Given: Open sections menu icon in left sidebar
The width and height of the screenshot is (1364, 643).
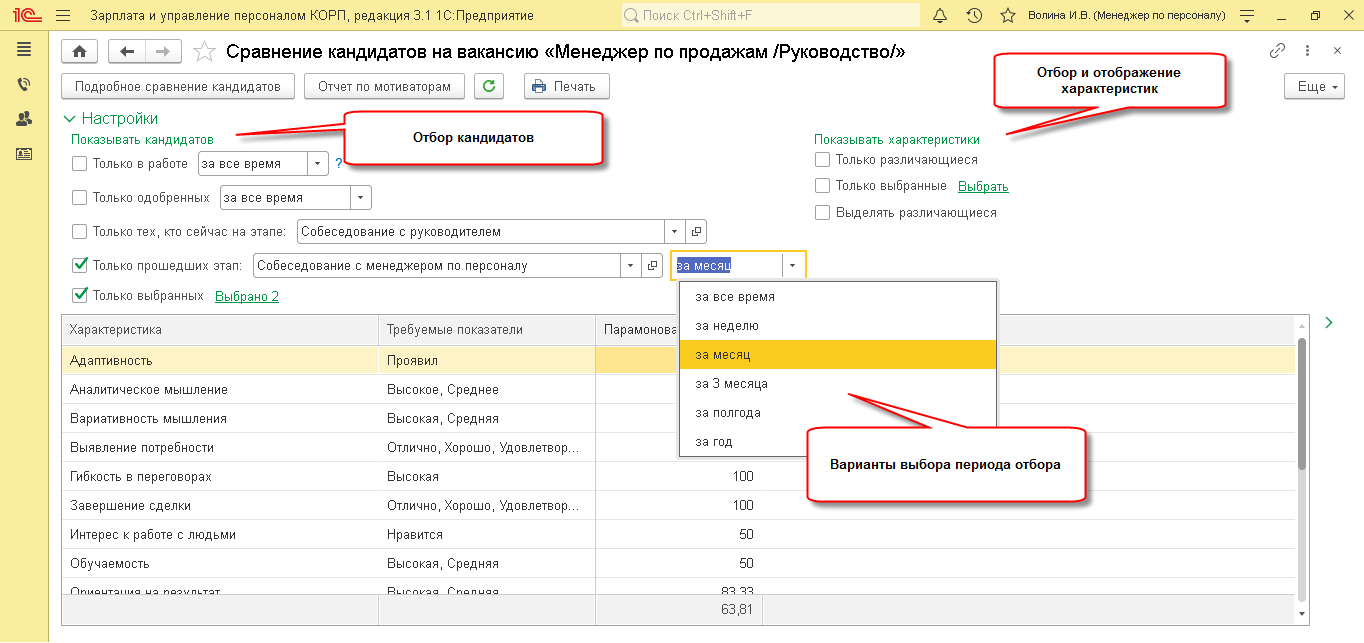Looking at the screenshot, I should 24,49.
